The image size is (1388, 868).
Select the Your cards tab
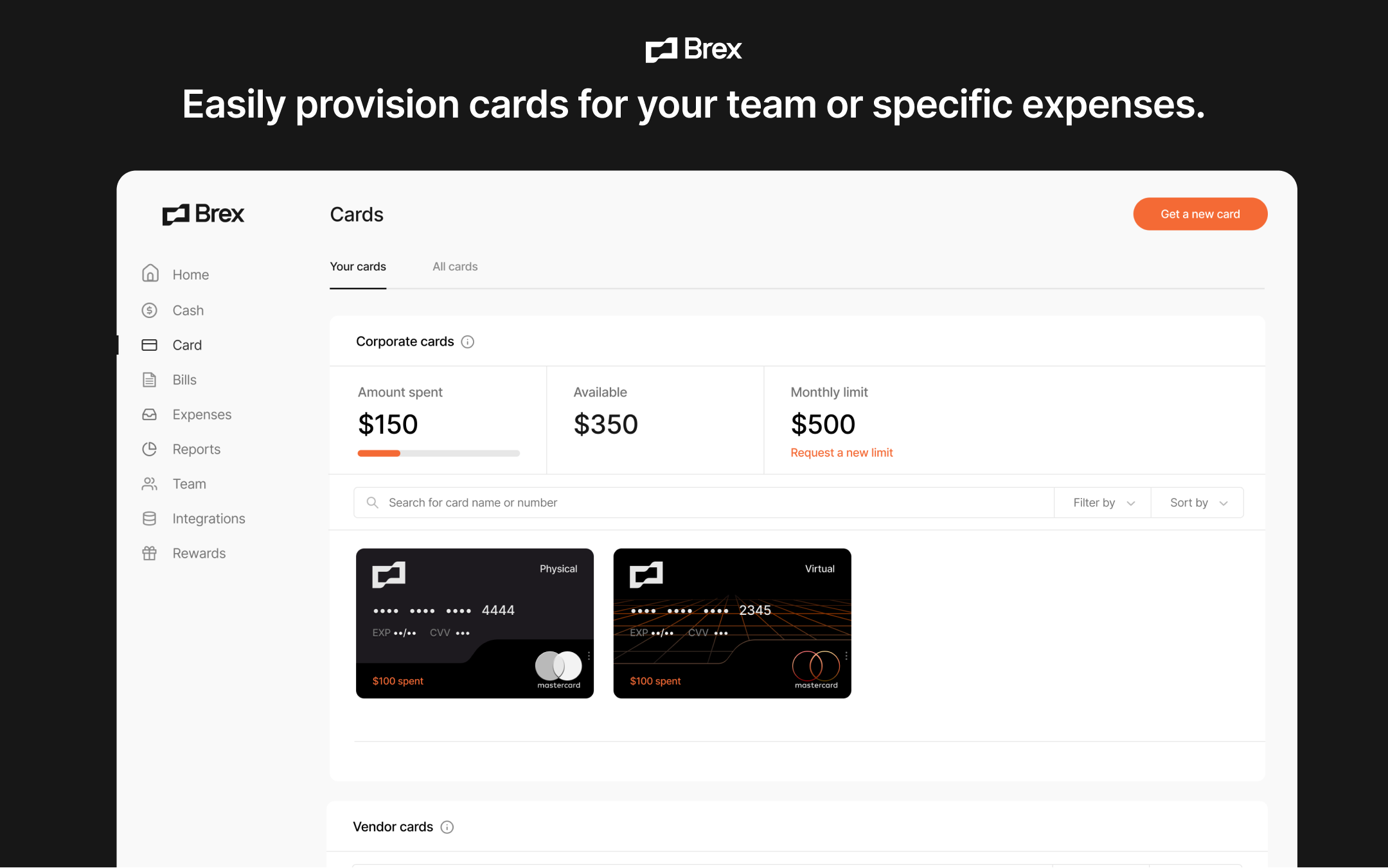pyautogui.click(x=358, y=267)
